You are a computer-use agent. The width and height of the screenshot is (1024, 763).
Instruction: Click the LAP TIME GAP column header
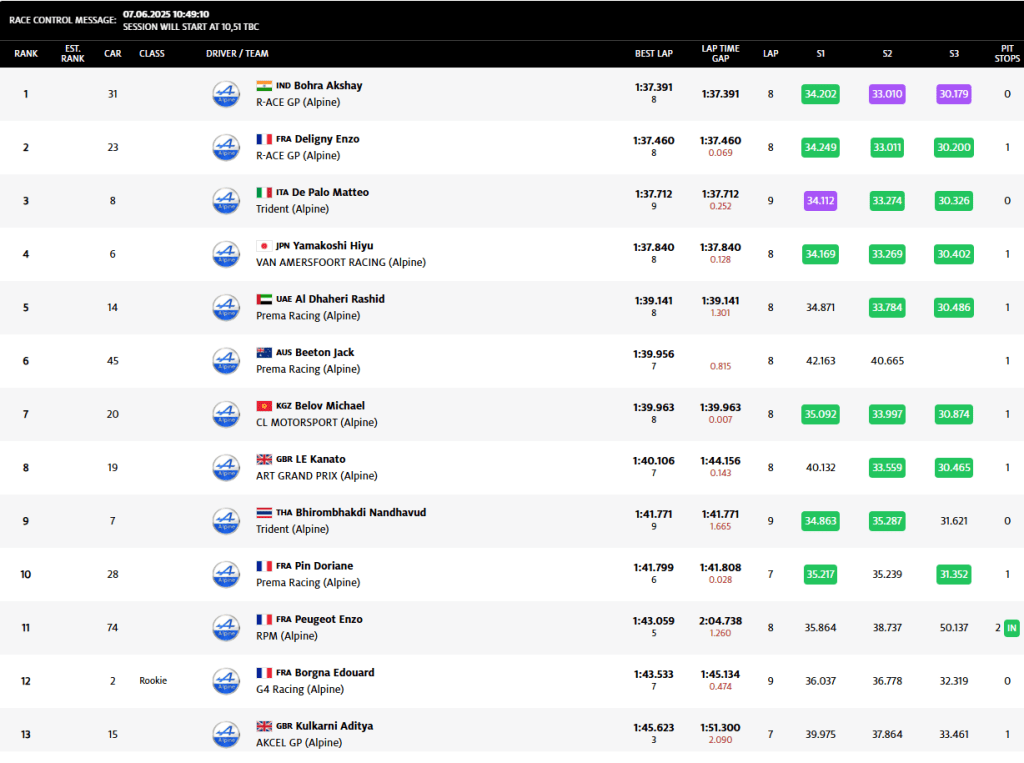click(720, 54)
